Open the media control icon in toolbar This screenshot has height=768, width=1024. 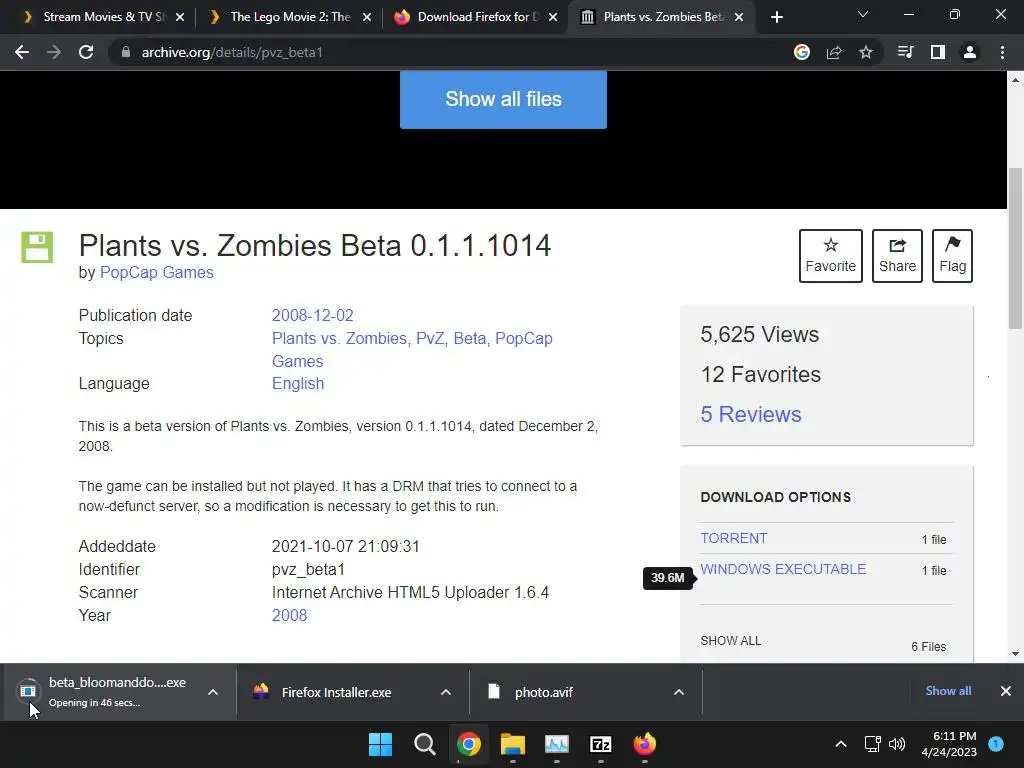click(x=905, y=52)
